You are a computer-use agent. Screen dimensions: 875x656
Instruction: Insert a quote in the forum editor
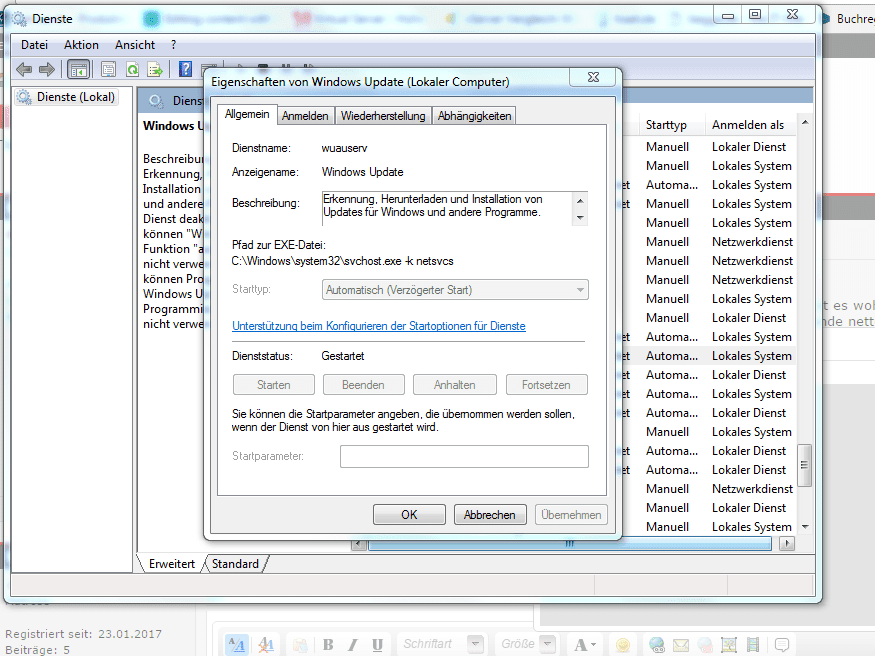(x=782, y=645)
